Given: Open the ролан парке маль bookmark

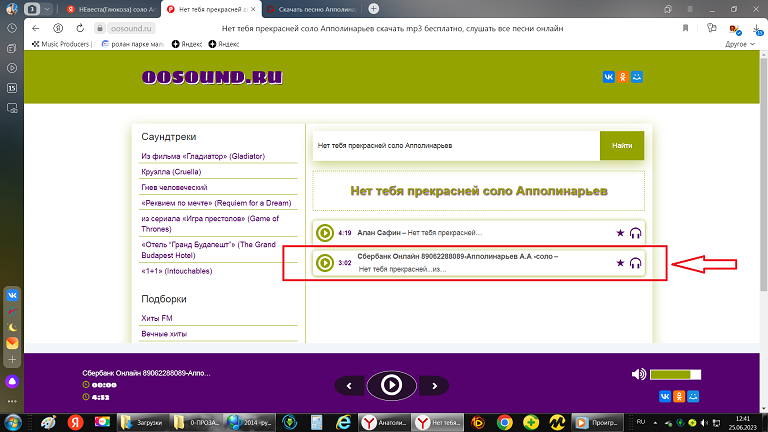Looking at the screenshot, I should point(133,44).
